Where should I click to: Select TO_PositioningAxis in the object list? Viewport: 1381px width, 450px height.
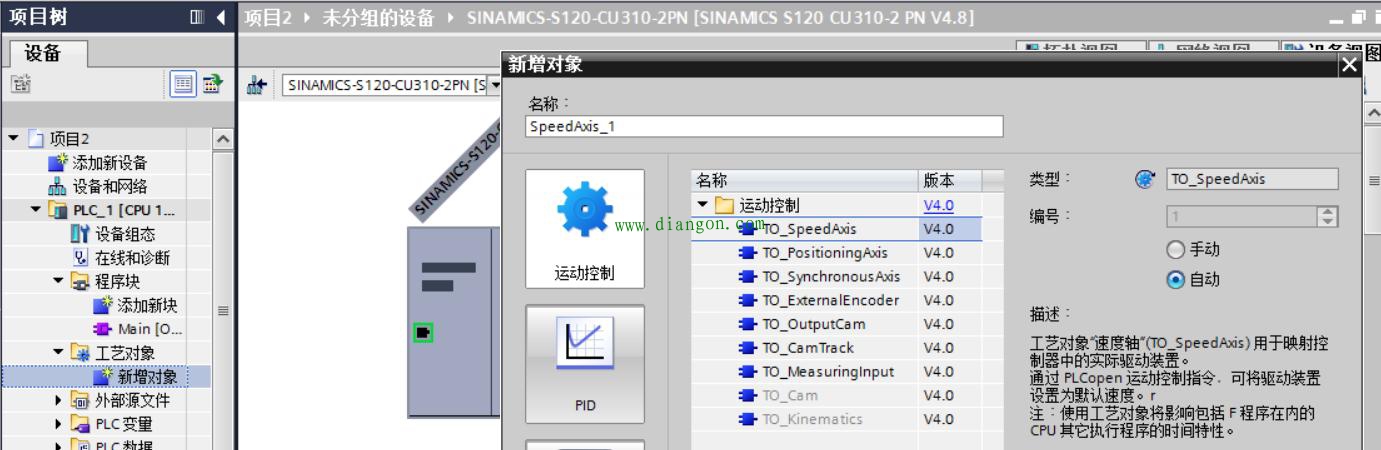point(824,252)
